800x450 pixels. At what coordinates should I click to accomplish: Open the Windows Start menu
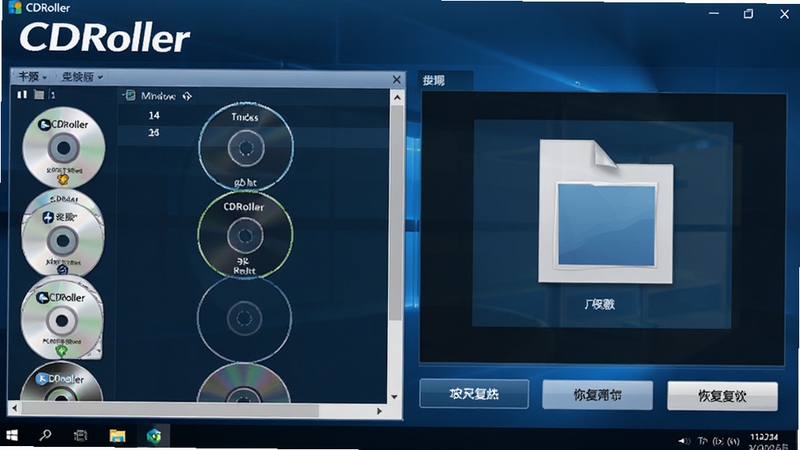pyautogui.click(x=12, y=435)
